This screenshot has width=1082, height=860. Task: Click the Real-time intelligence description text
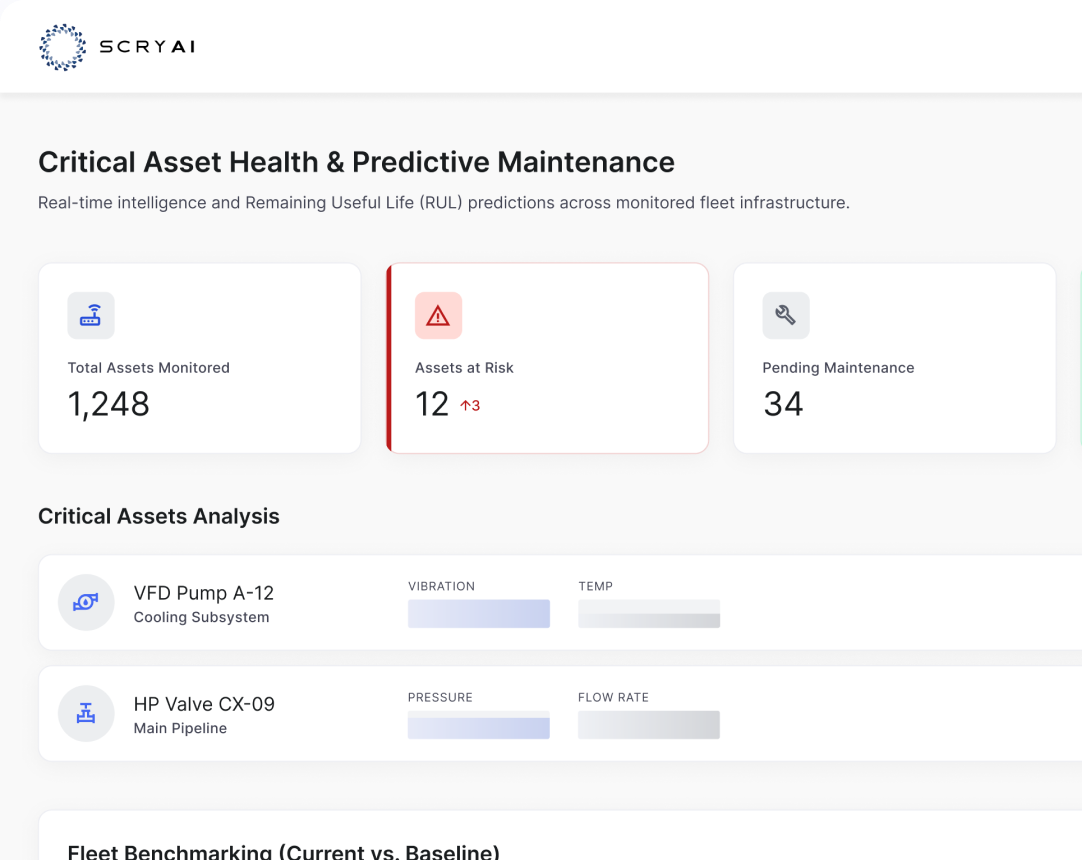coord(444,203)
